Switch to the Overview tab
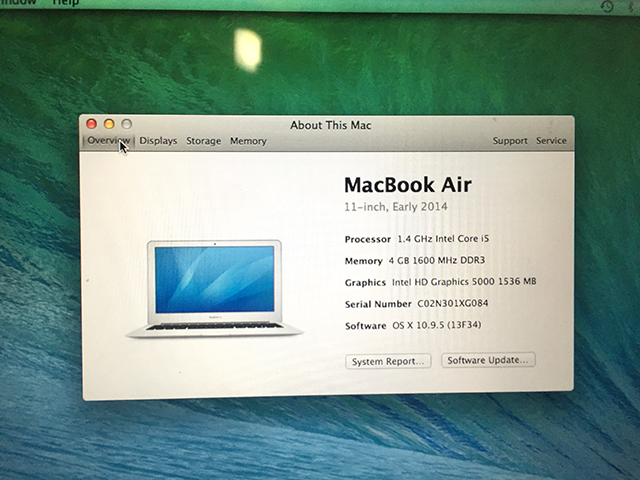Screen dimensions: 640x480 109,141
